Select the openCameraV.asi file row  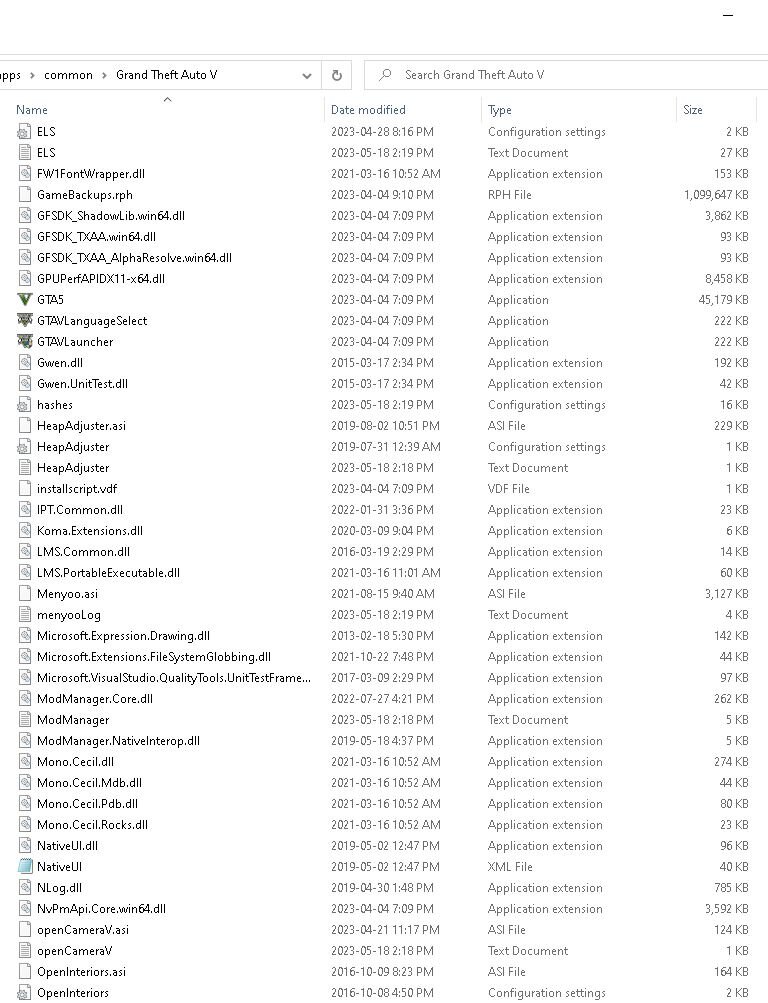click(x=384, y=929)
